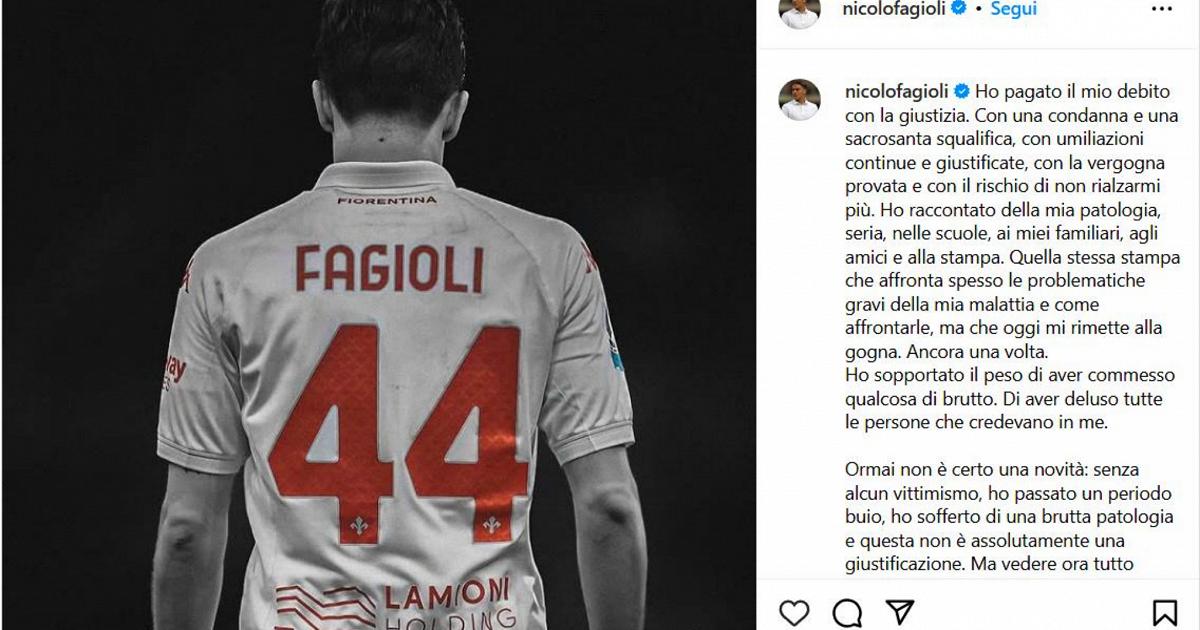1200x630 pixels.
Task: Open the avatar beside the caption text
Action: pyautogui.click(x=799, y=99)
